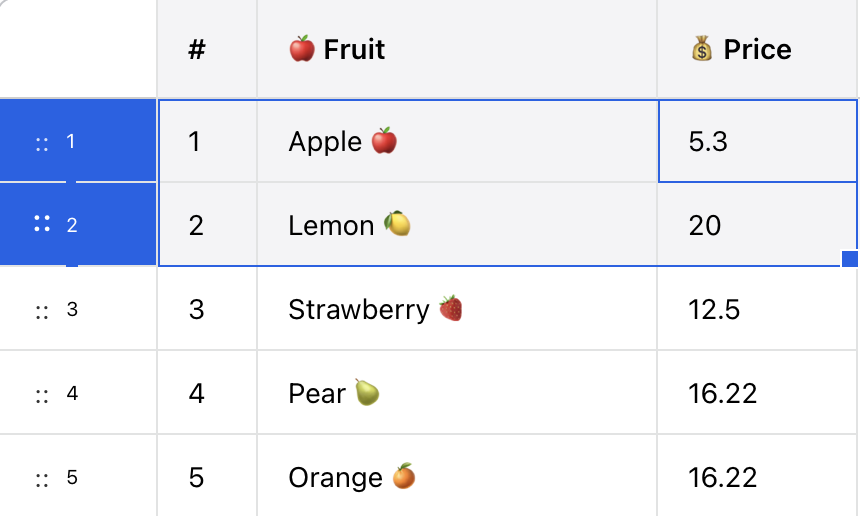Click the drag handle for row 2
This screenshot has height=516, width=860.
pyautogui.click(x=42, y=225)
